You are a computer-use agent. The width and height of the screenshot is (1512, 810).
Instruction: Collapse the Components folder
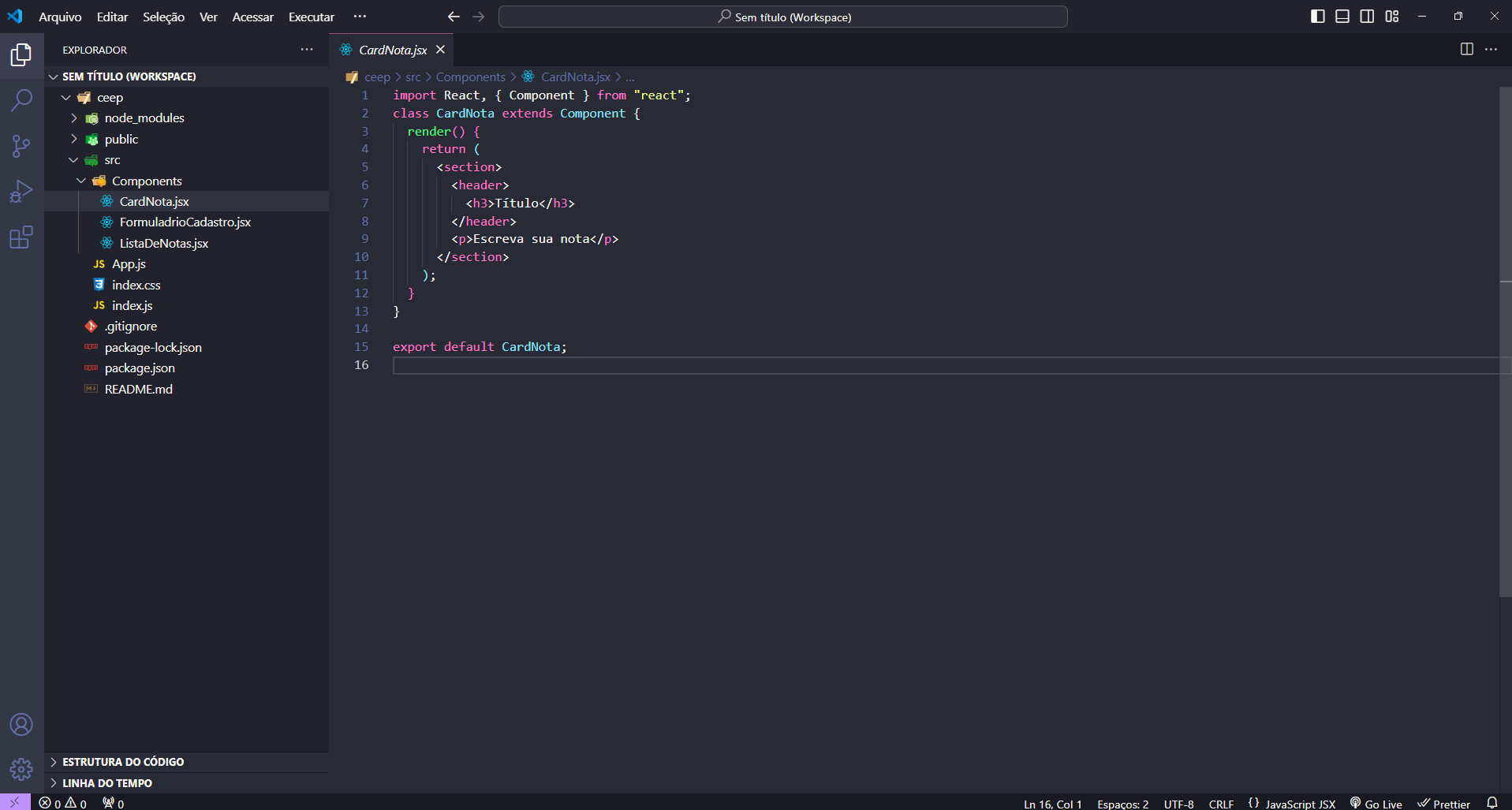coord(186,181)
